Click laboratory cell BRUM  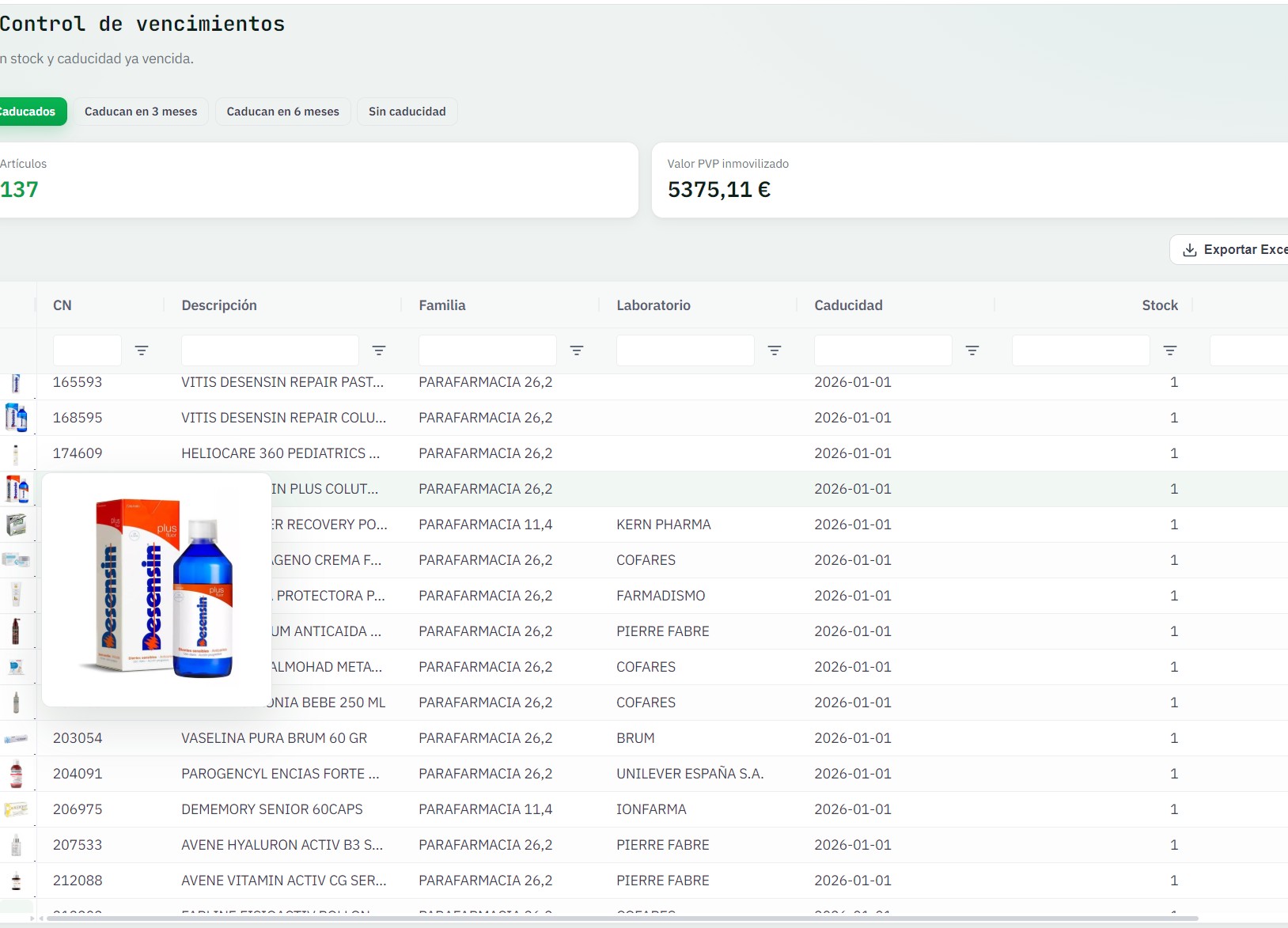click(x=635, y=738)
